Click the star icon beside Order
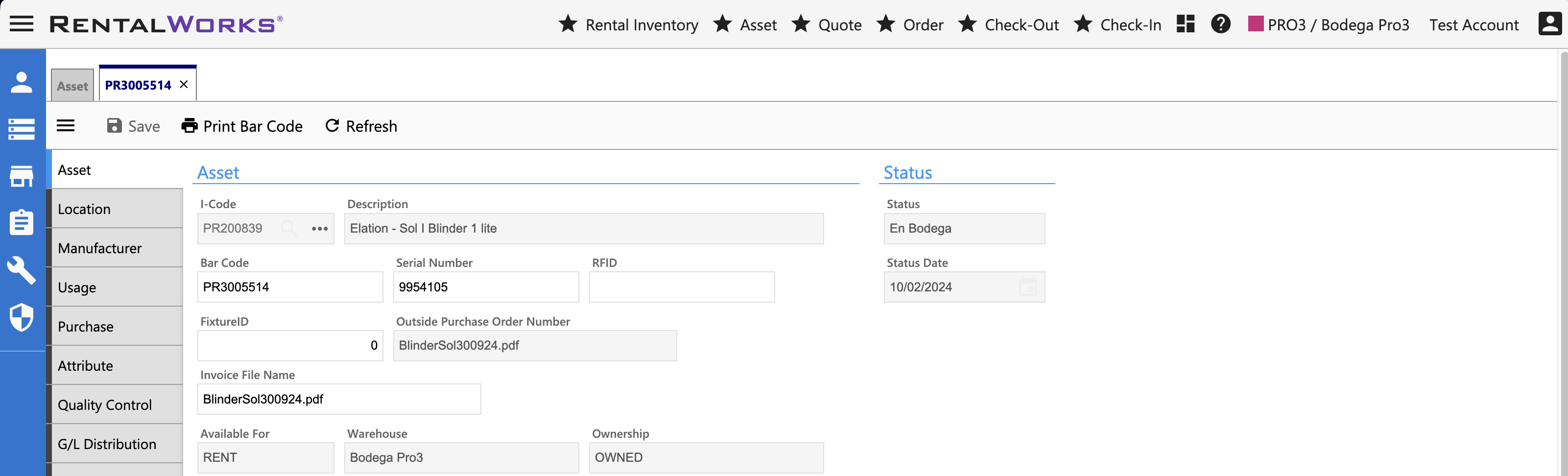The height and width of the screenshot is (476, 1568). 886,24
